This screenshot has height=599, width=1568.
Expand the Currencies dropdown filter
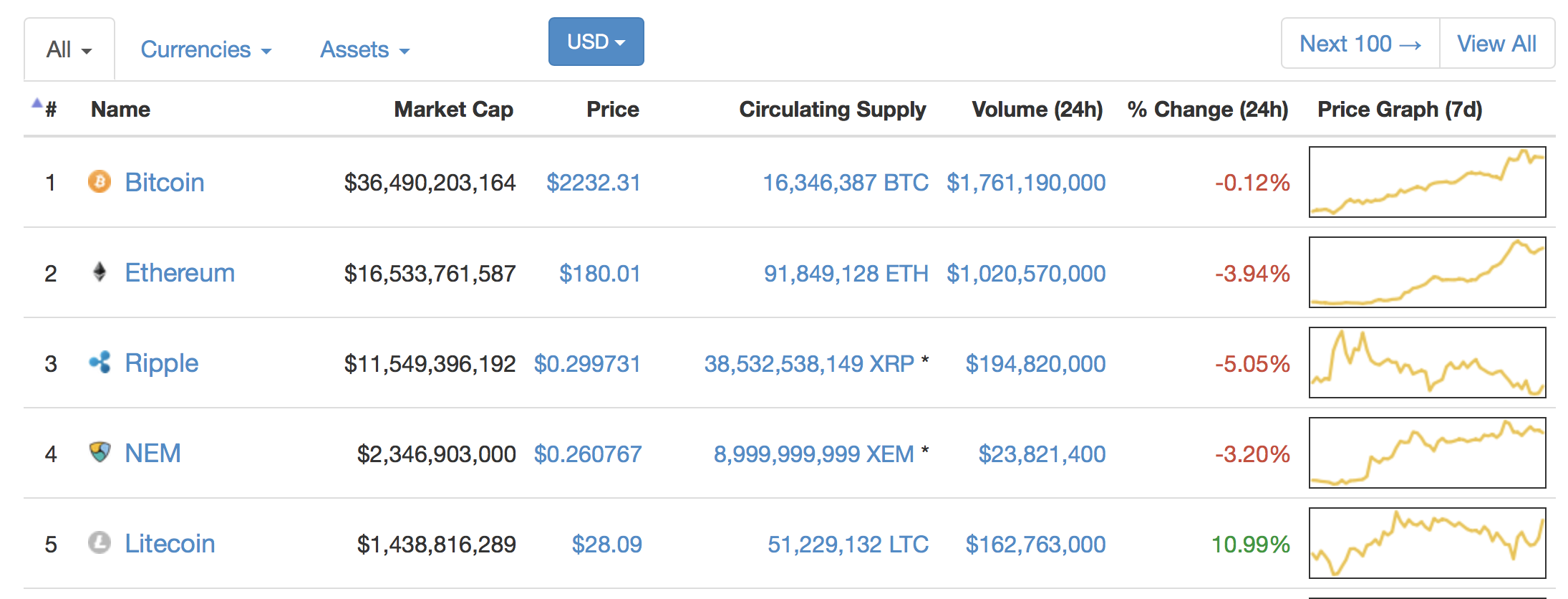pos(205,49)
